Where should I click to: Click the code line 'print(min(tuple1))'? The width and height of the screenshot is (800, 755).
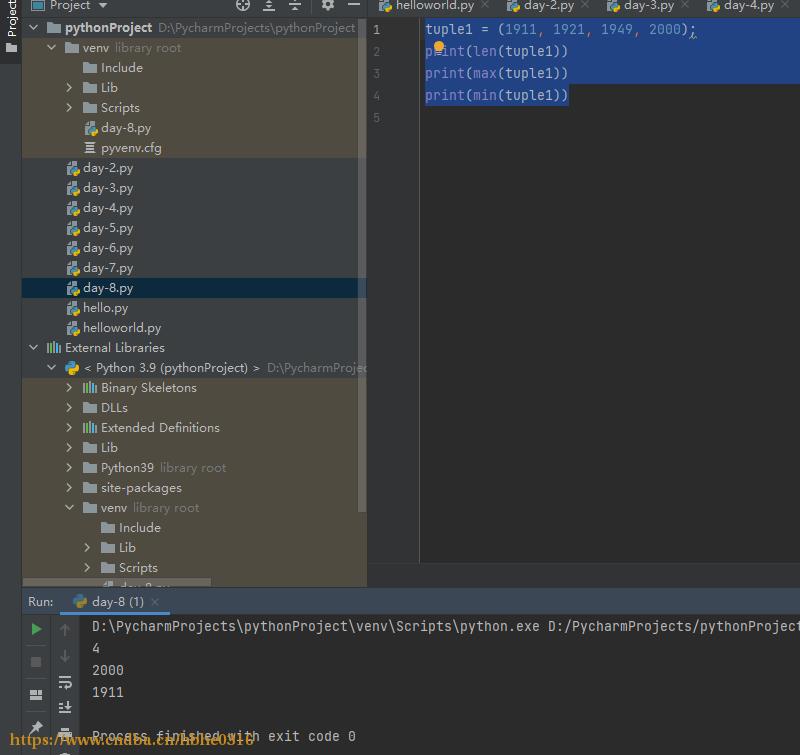tap(496, 95)
